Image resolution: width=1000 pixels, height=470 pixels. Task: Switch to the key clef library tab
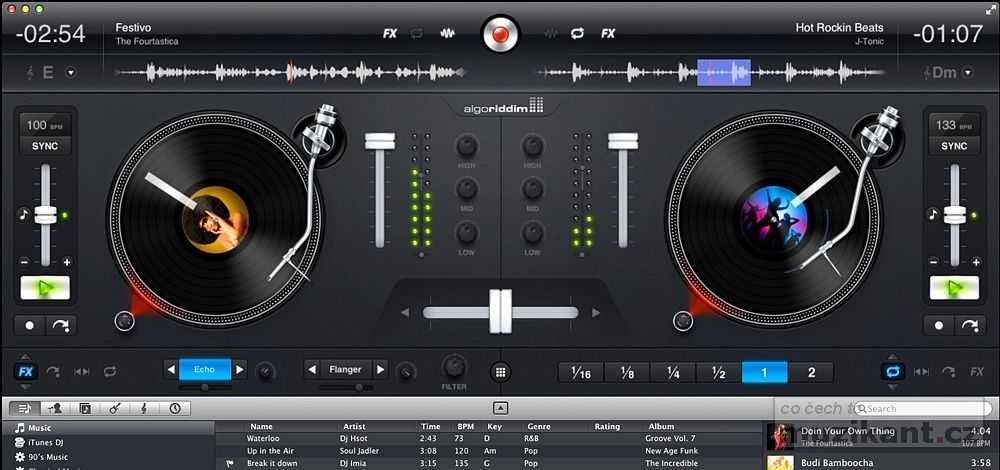click(x=145, y=408)
